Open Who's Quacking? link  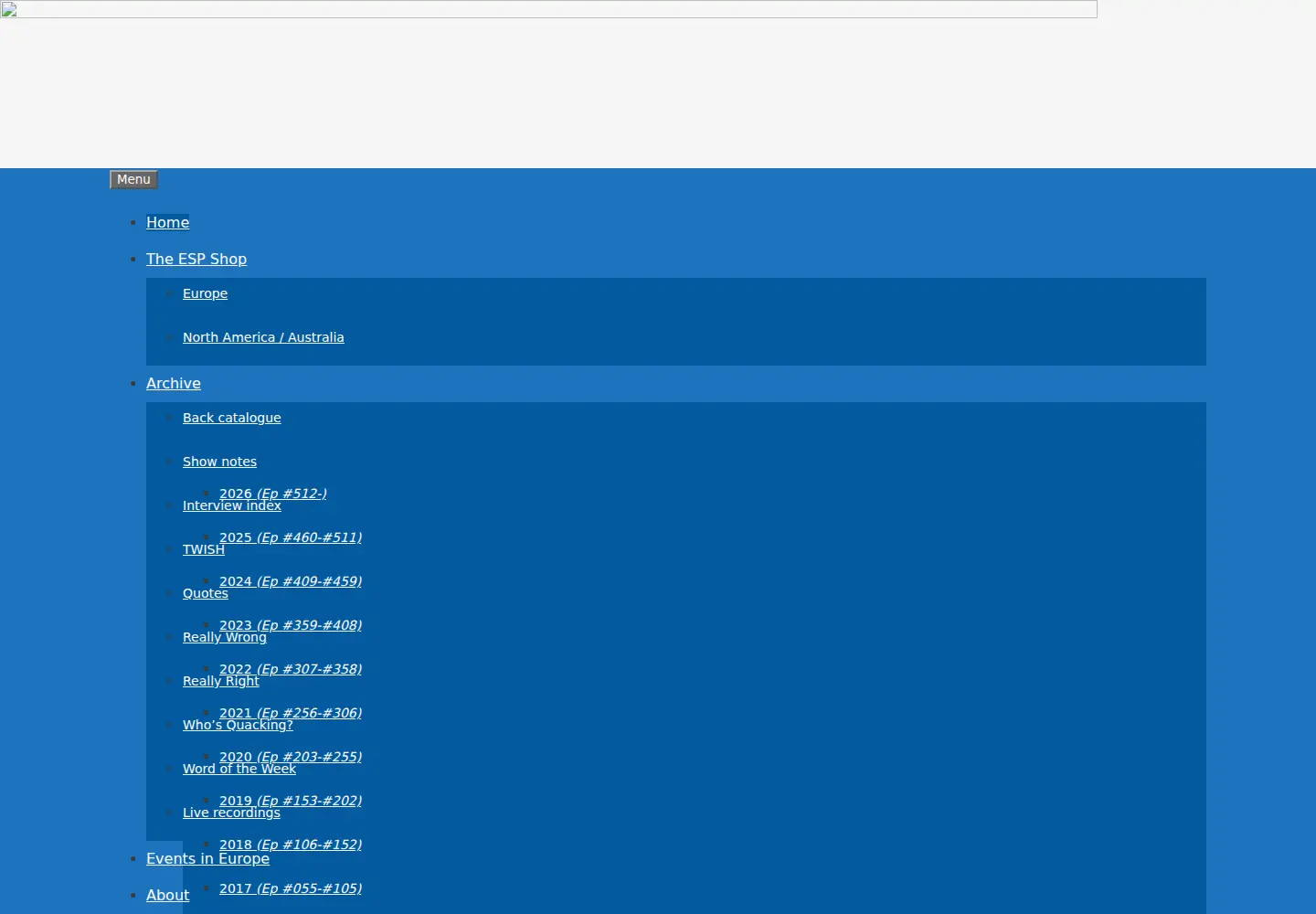click(238, 725)
